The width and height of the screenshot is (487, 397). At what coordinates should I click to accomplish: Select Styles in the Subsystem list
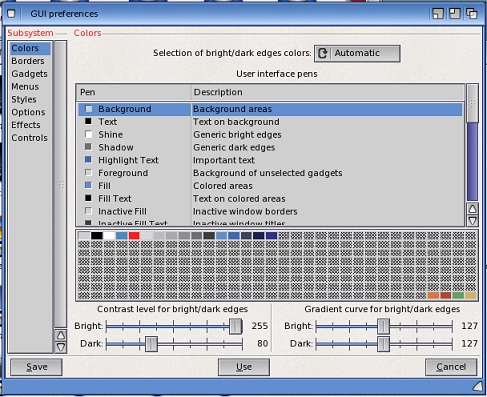point(30,99)
